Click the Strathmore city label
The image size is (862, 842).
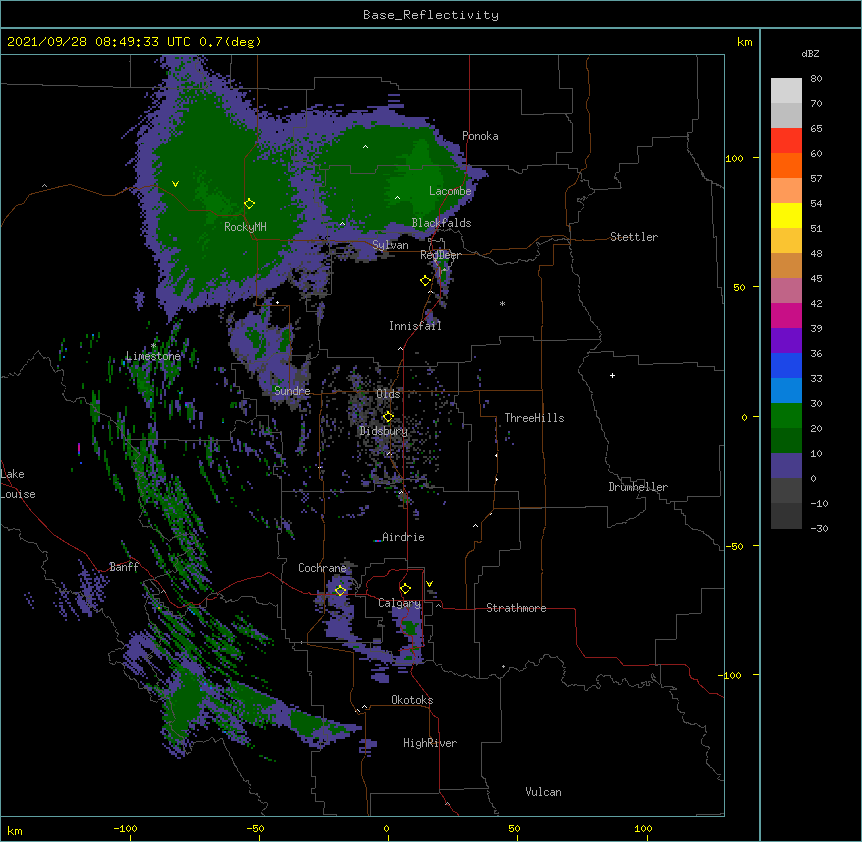pyautogui.click(x=516, y=608)
